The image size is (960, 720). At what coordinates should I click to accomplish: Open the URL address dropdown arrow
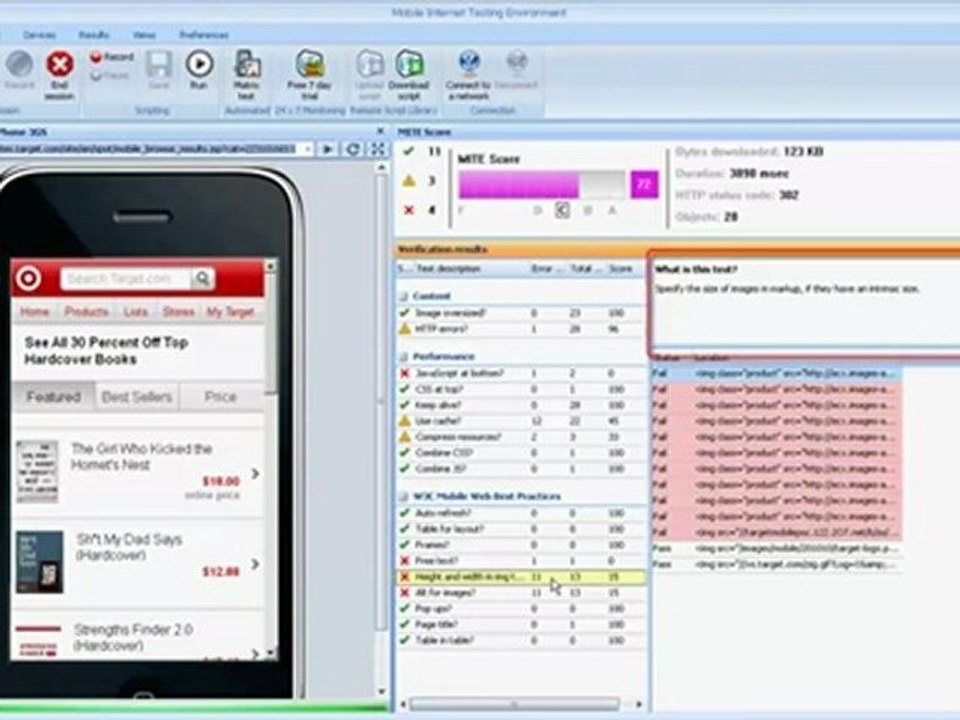click(x=307, y=149)
